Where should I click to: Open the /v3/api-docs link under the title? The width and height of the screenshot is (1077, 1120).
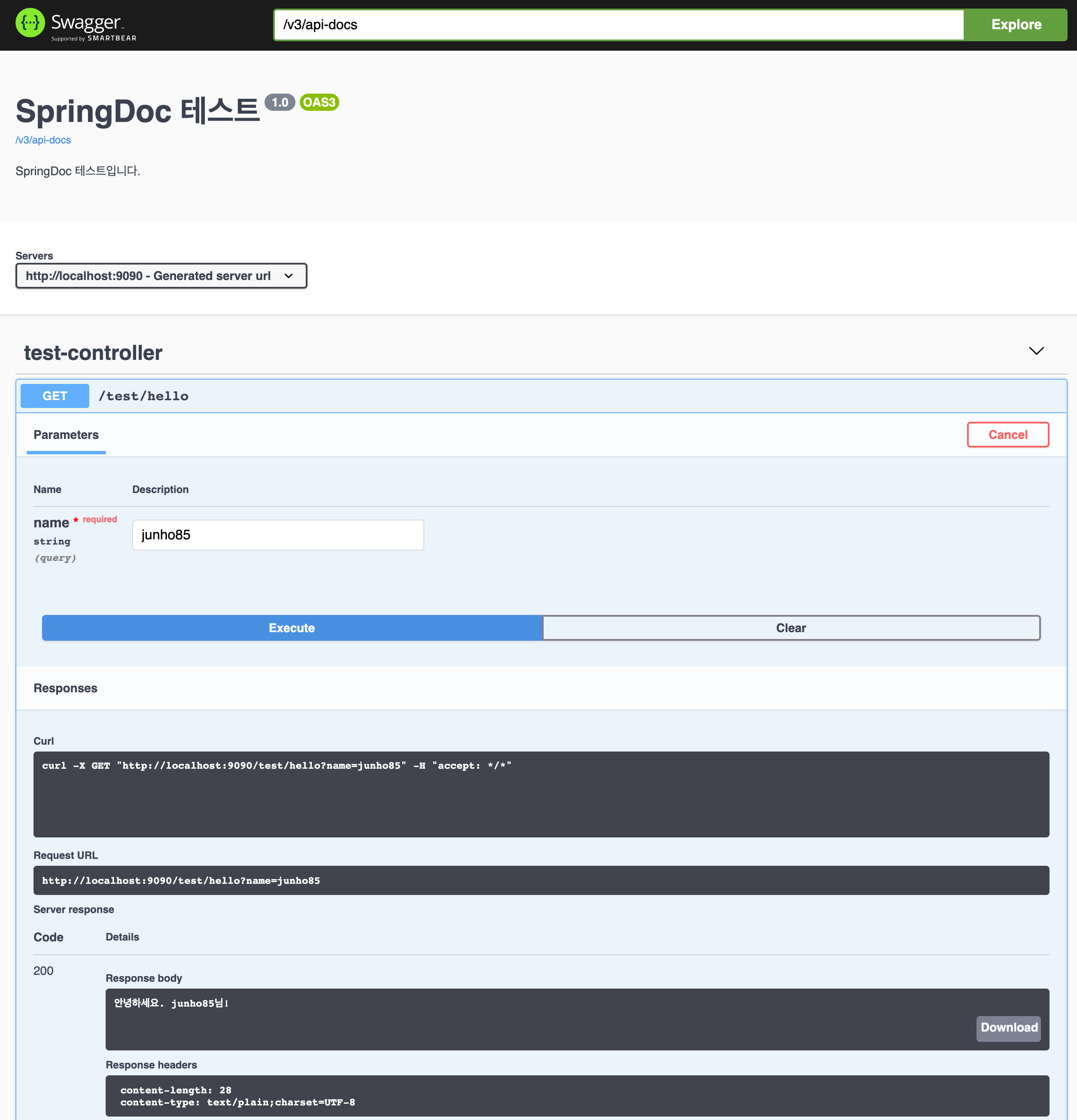pos(43,140)
